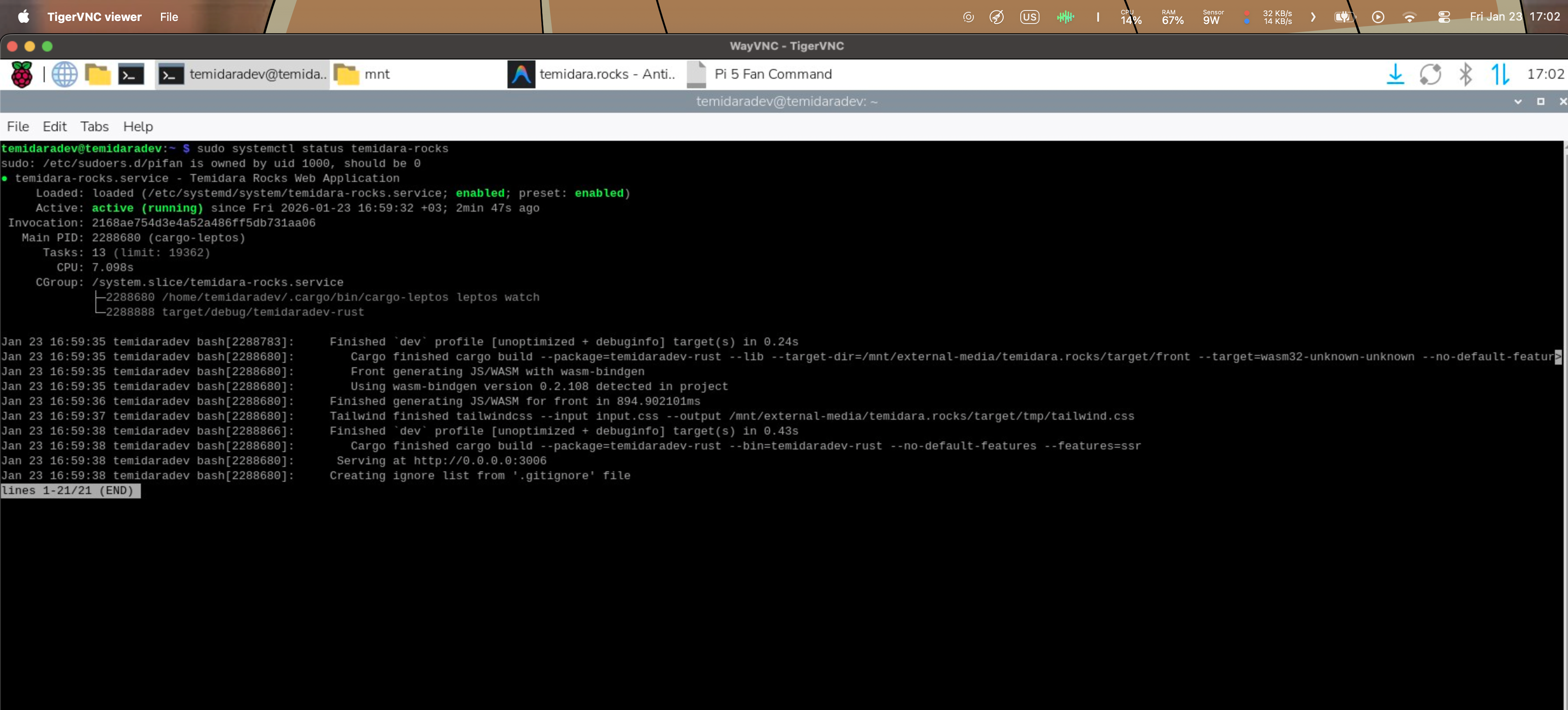Click the circular refresh tray icon
1568x710 pixels.
(x=1431, y=74)
